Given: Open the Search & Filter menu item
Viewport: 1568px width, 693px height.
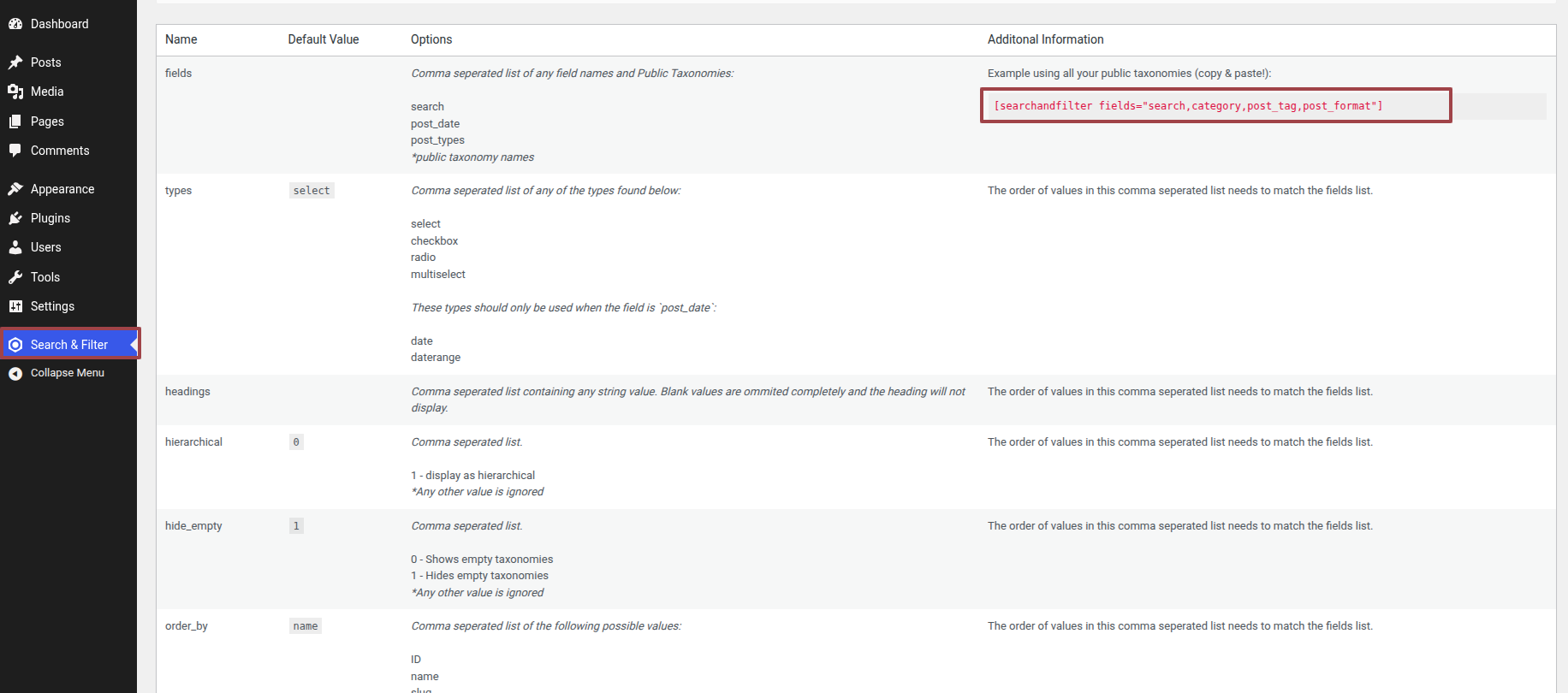Looking at the screenshot, I should pos(68,344).
